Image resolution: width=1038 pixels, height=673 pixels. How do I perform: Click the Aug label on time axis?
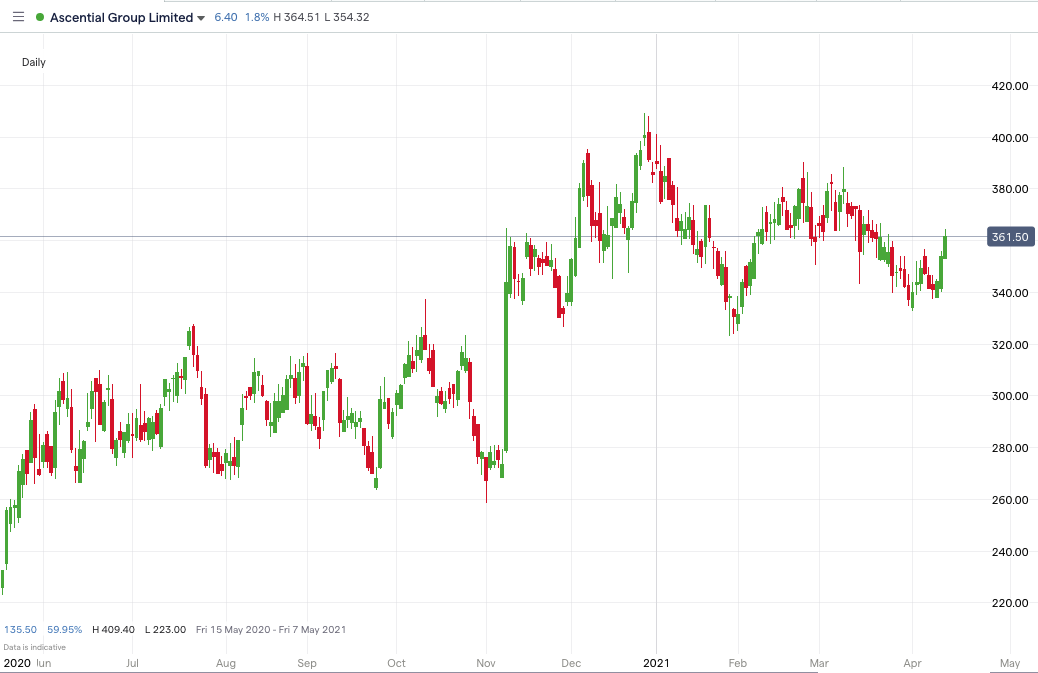point(226,662)
